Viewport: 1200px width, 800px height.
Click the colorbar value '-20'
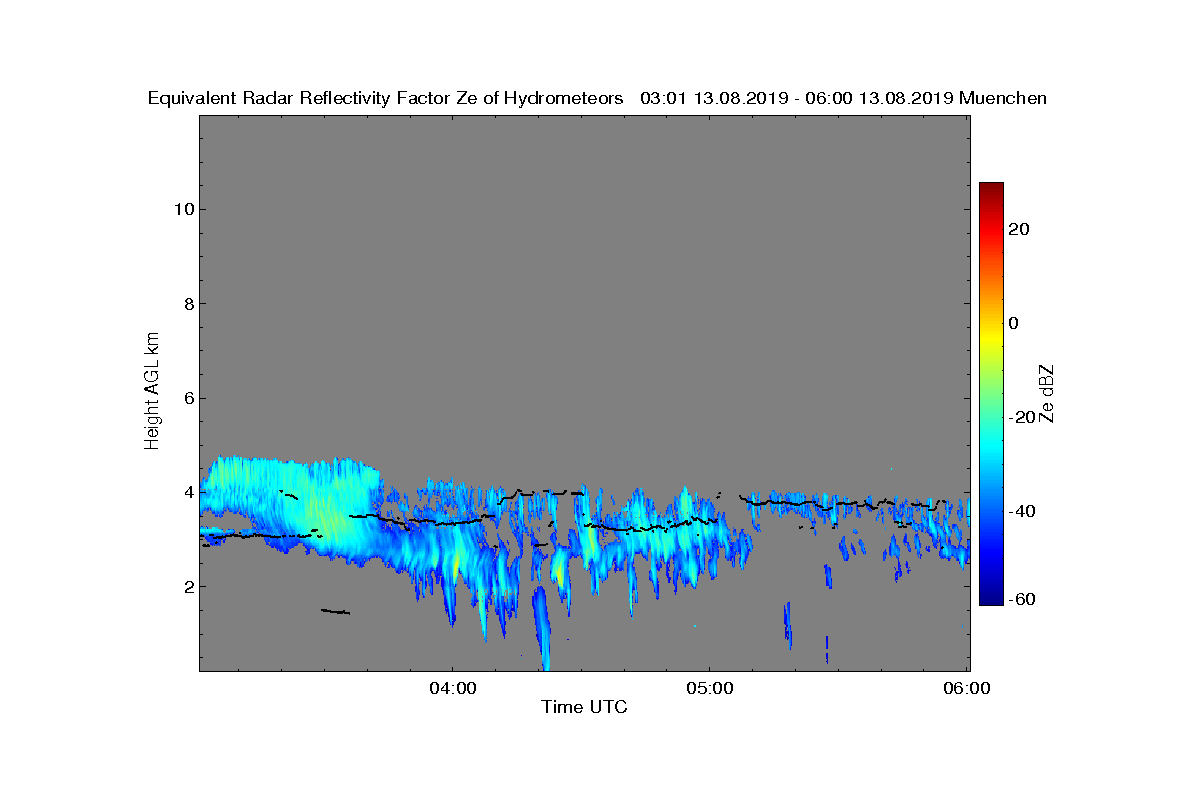tap(1020, 417)
